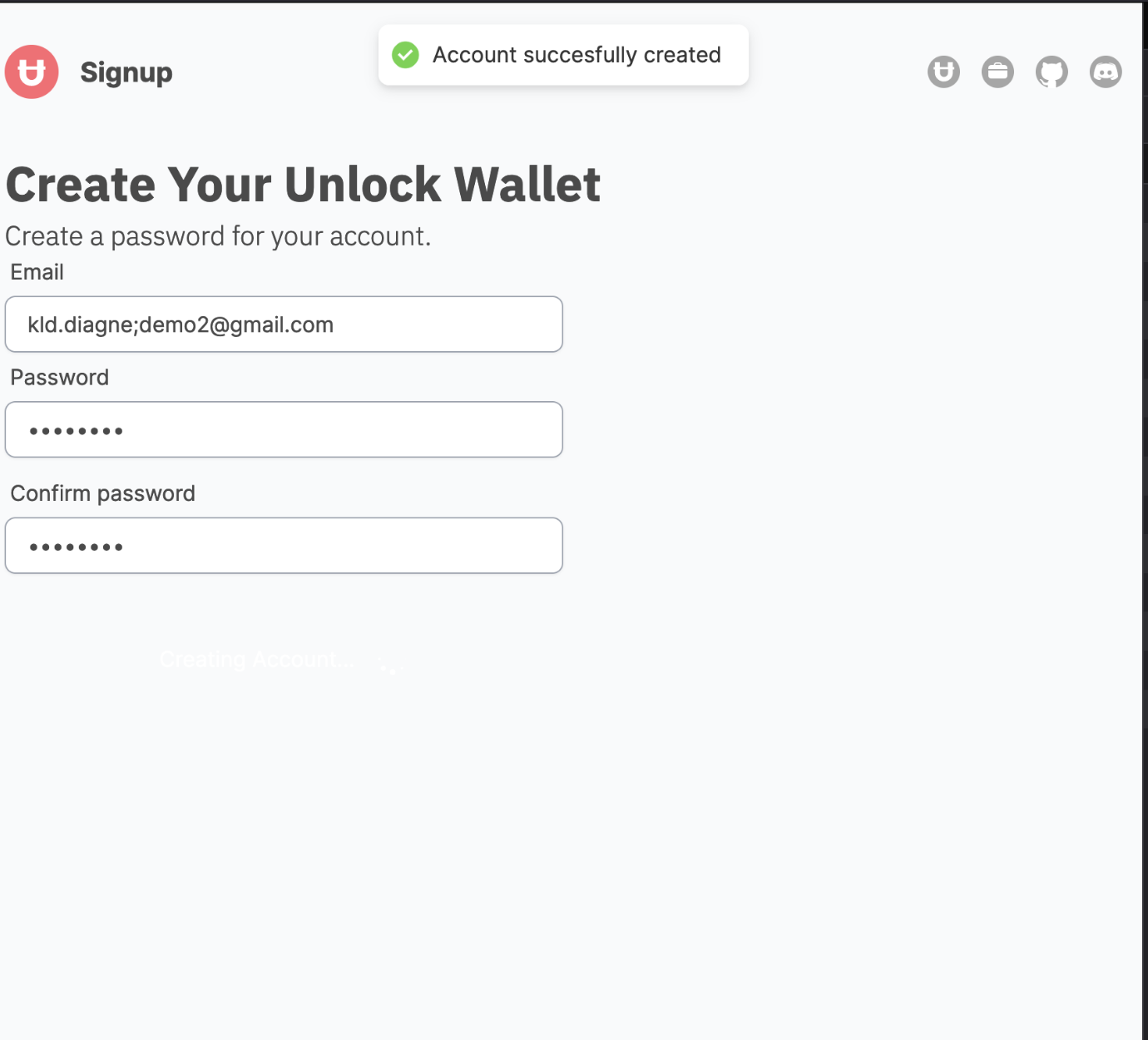
Task: Select the Unlock wallet icon on the right
Action: (x=943, y=72)
